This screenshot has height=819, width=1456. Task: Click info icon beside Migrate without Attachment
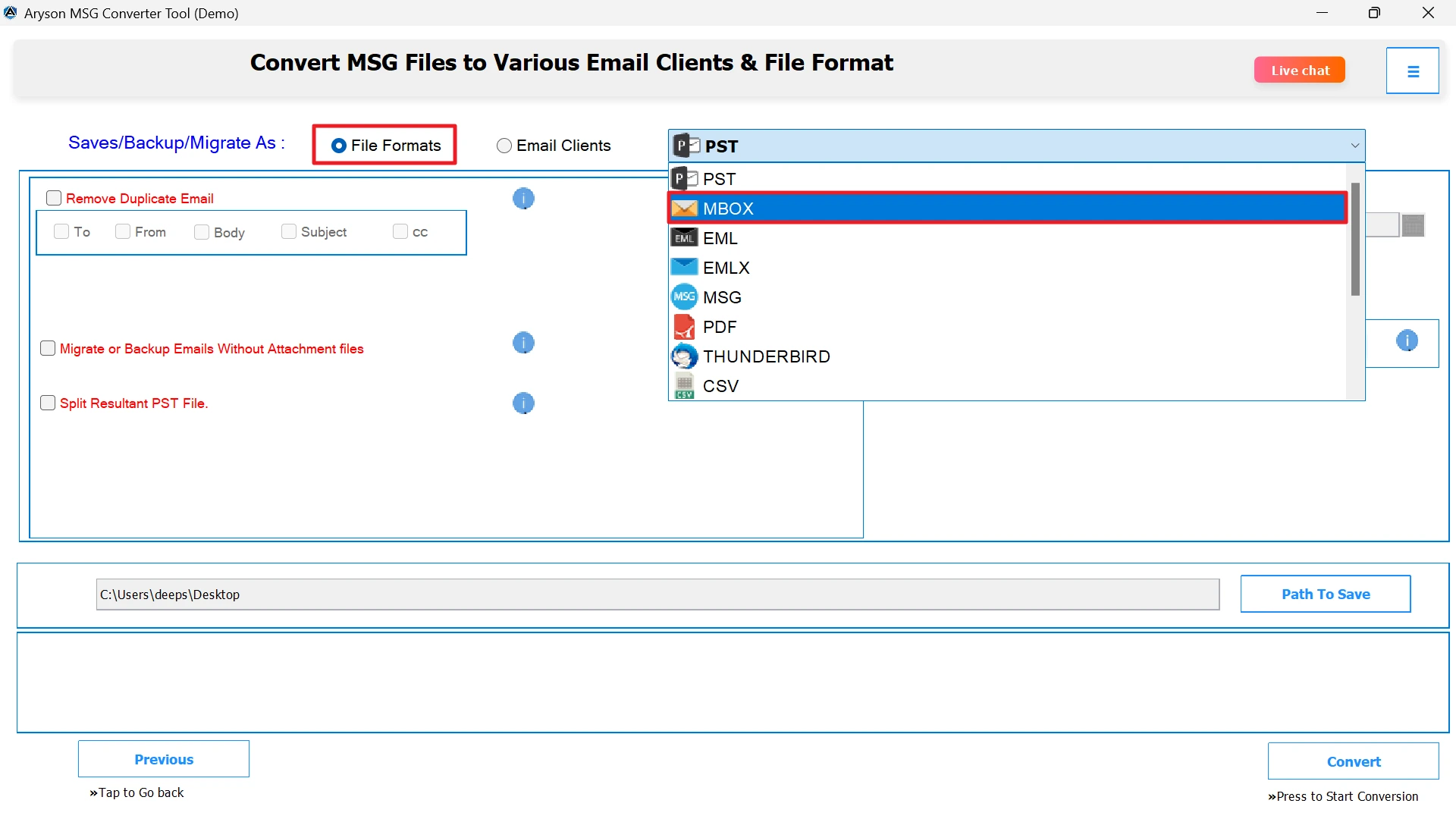coord(523,343)
